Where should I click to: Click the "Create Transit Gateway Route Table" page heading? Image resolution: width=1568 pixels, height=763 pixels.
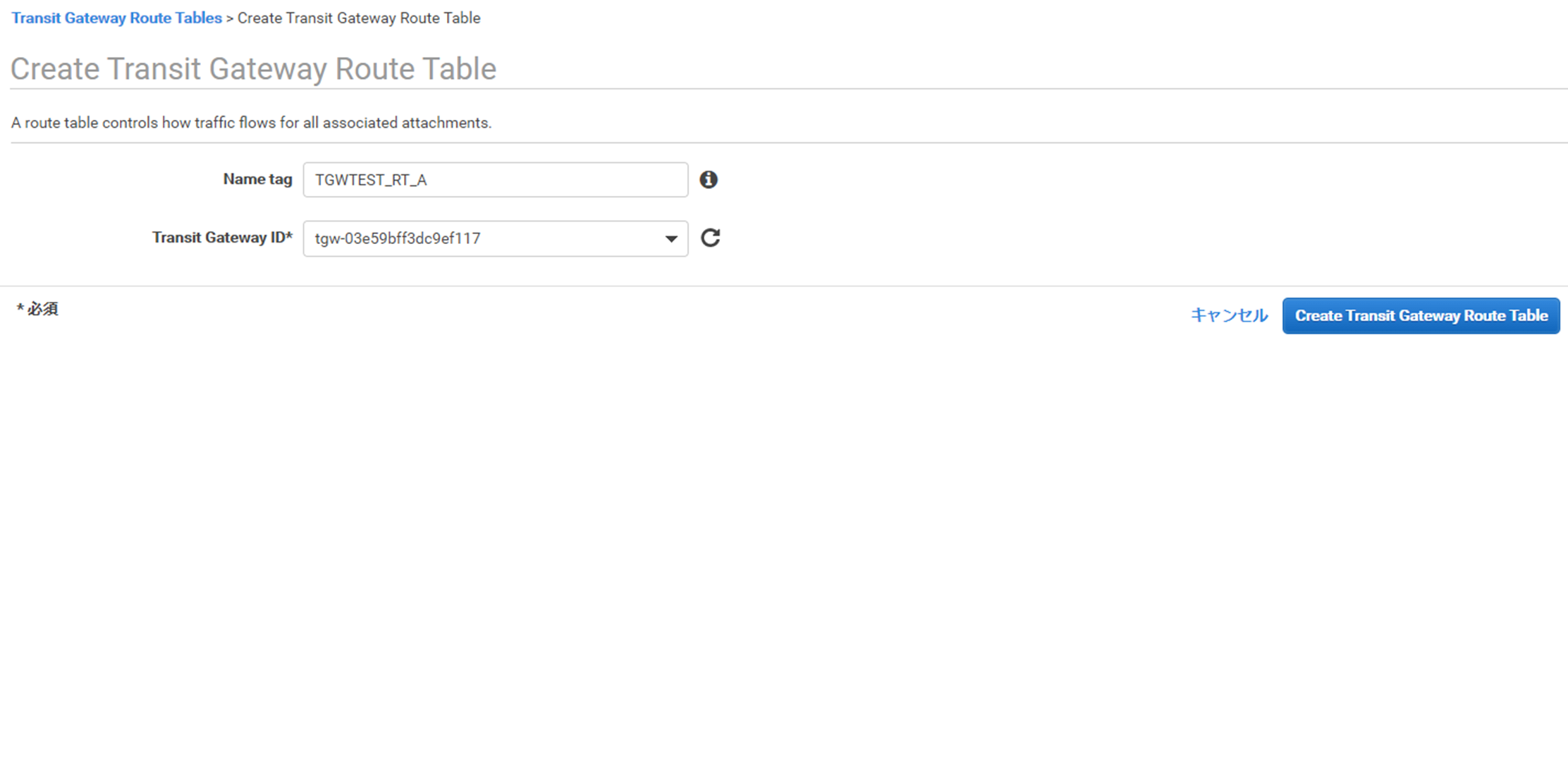[x=253, y=69]
